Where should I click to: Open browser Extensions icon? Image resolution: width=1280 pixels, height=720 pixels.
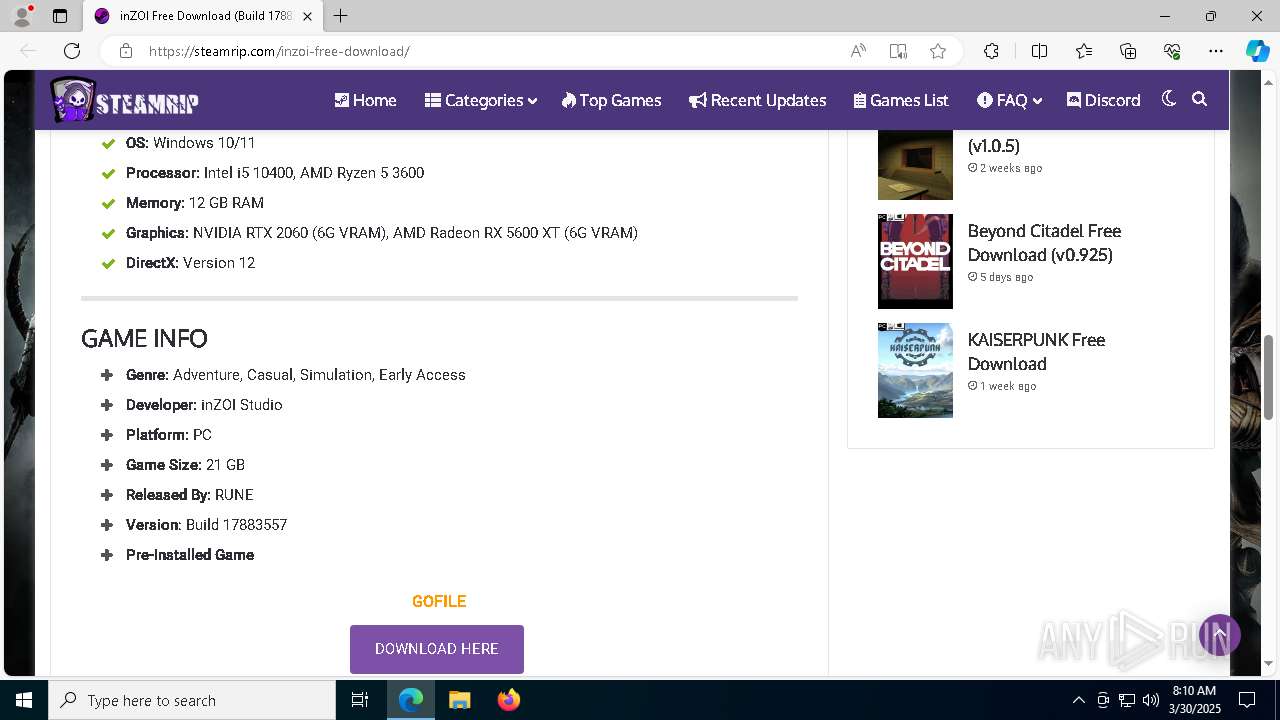(x=991, y=51)
